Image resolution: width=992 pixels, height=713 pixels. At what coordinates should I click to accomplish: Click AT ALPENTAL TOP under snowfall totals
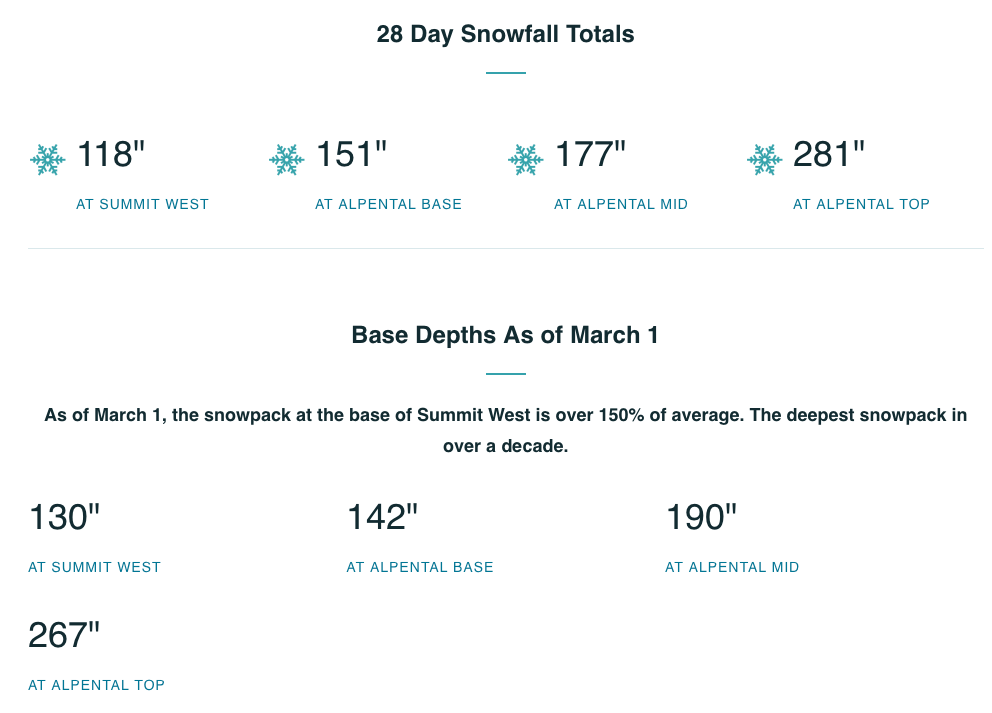861,204
